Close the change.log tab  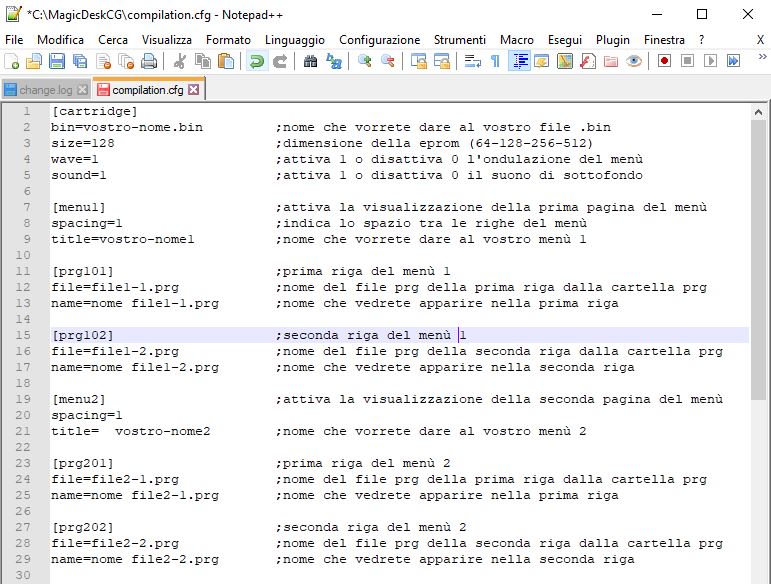pos(83,90)
